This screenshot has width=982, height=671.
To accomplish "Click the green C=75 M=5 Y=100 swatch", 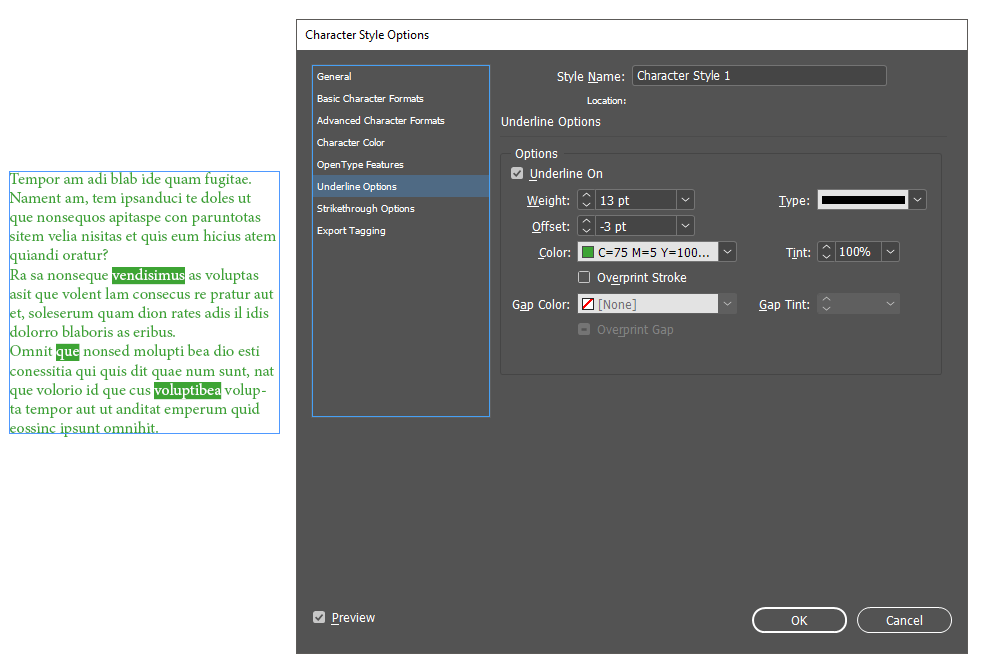I will tap(587, 251).
